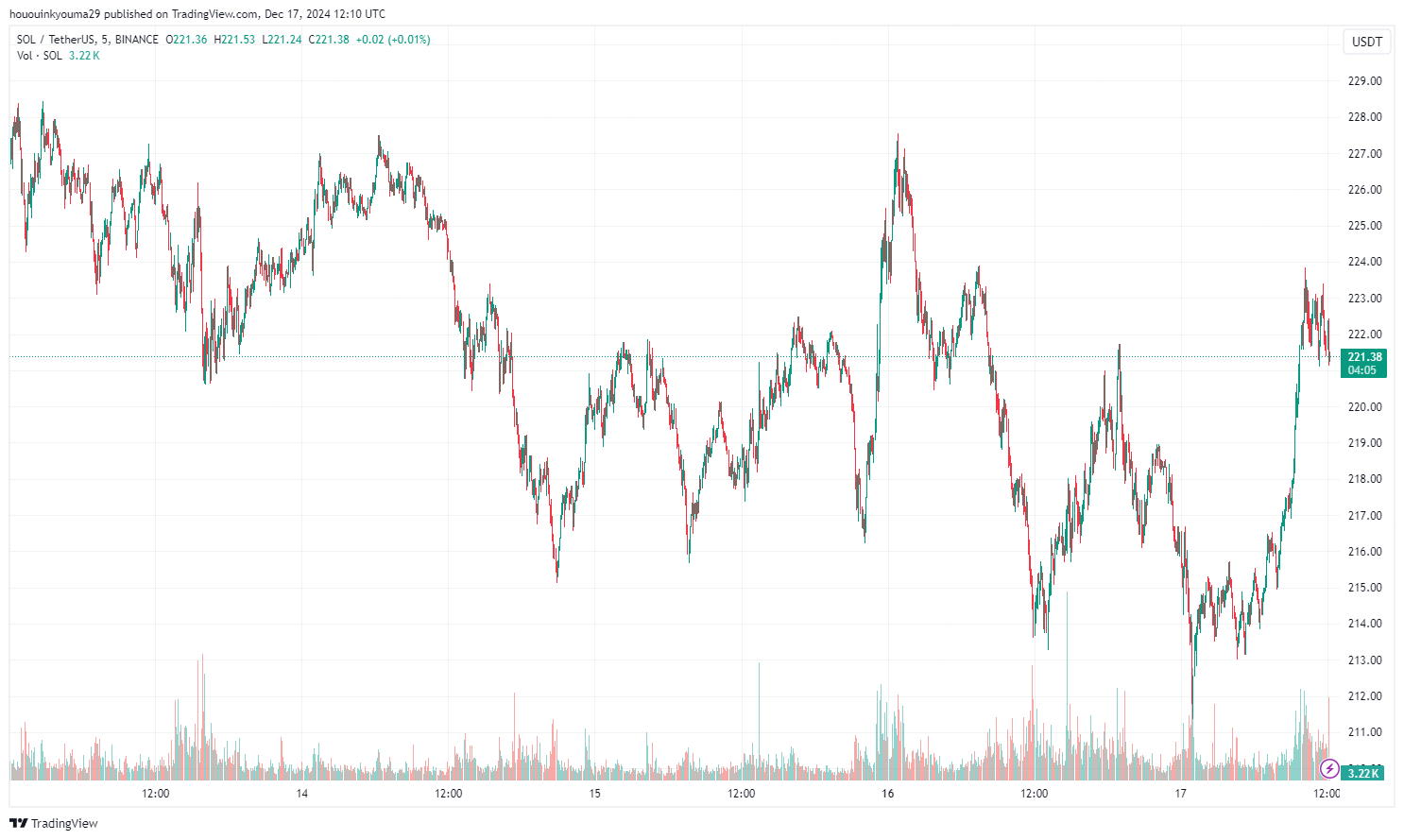Click the 224.00 price axis label

(x=1364, y=262)
